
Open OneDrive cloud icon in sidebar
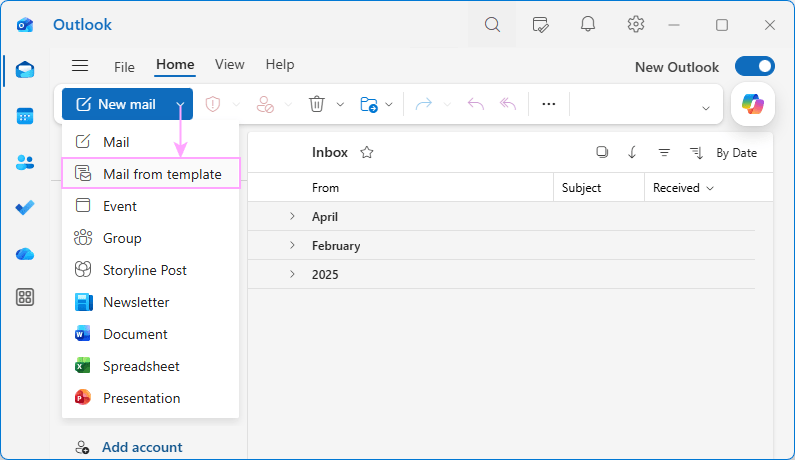(x=25, y=254)
